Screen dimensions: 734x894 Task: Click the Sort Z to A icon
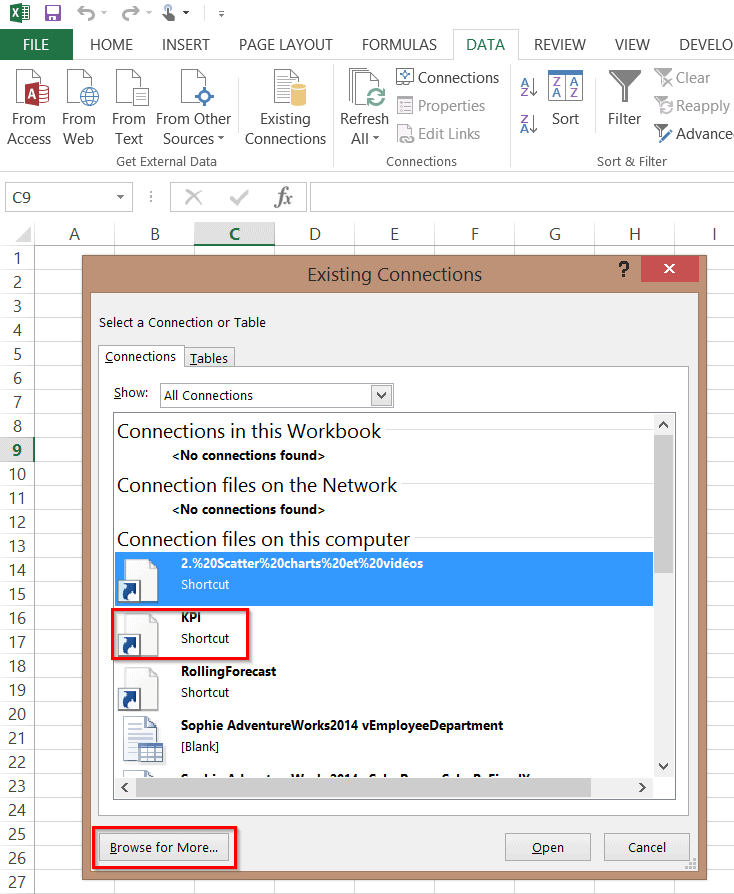pos(530,124)
